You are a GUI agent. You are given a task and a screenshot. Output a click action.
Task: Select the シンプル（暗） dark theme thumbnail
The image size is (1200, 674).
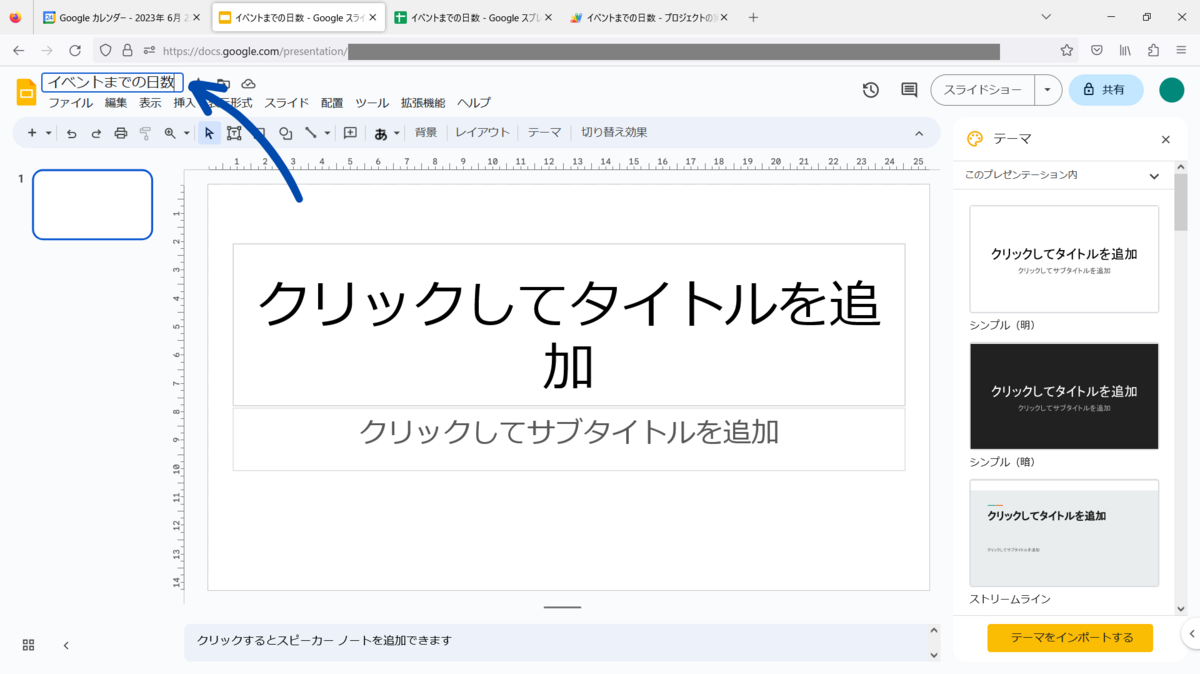[1064, 396]
